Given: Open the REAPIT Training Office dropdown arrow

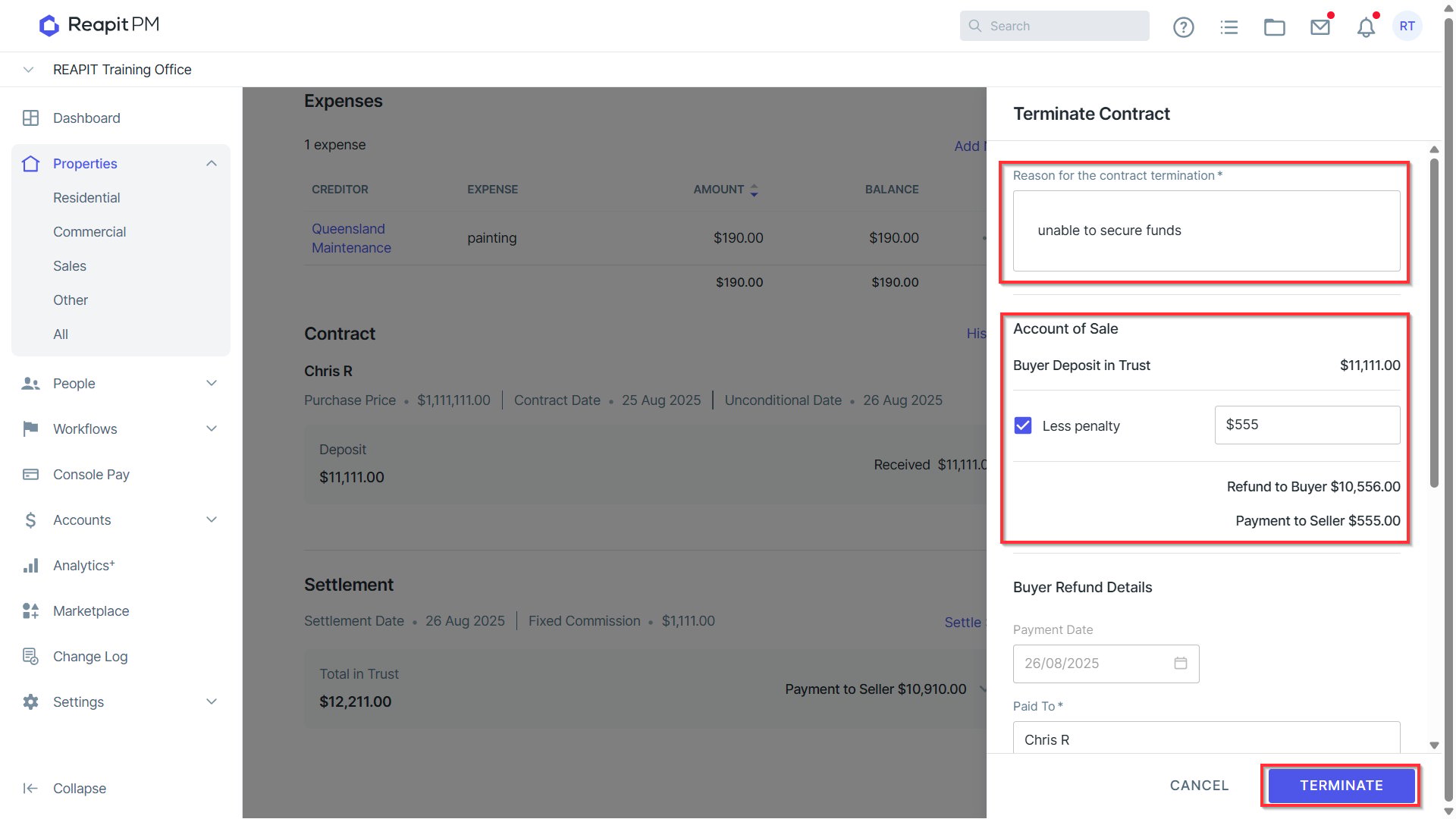Looking at the screenshot, I should click(29, 70).
